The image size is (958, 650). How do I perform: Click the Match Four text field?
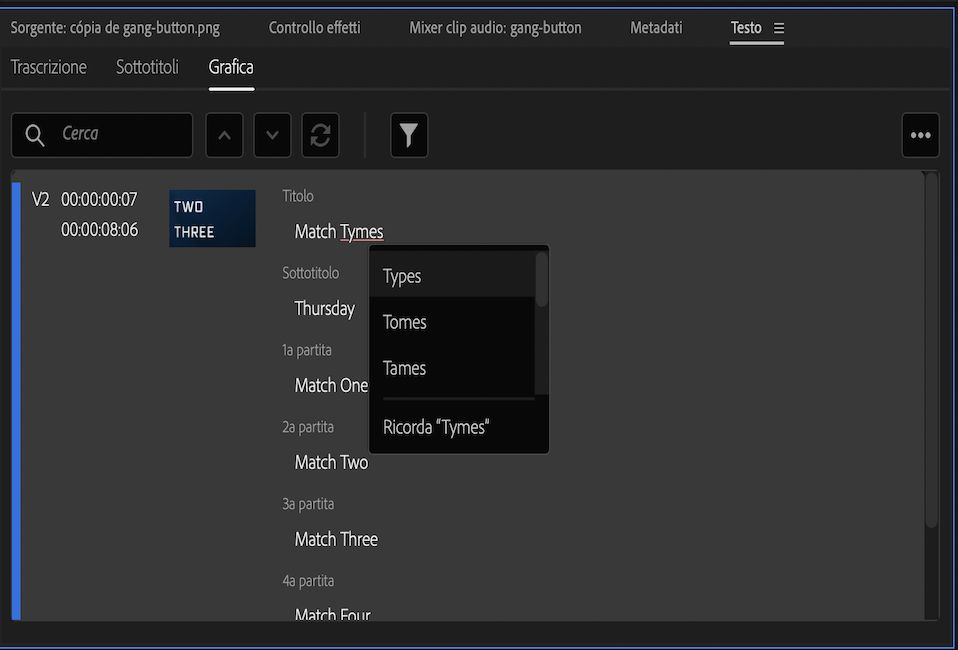click(x=332, y=614)
